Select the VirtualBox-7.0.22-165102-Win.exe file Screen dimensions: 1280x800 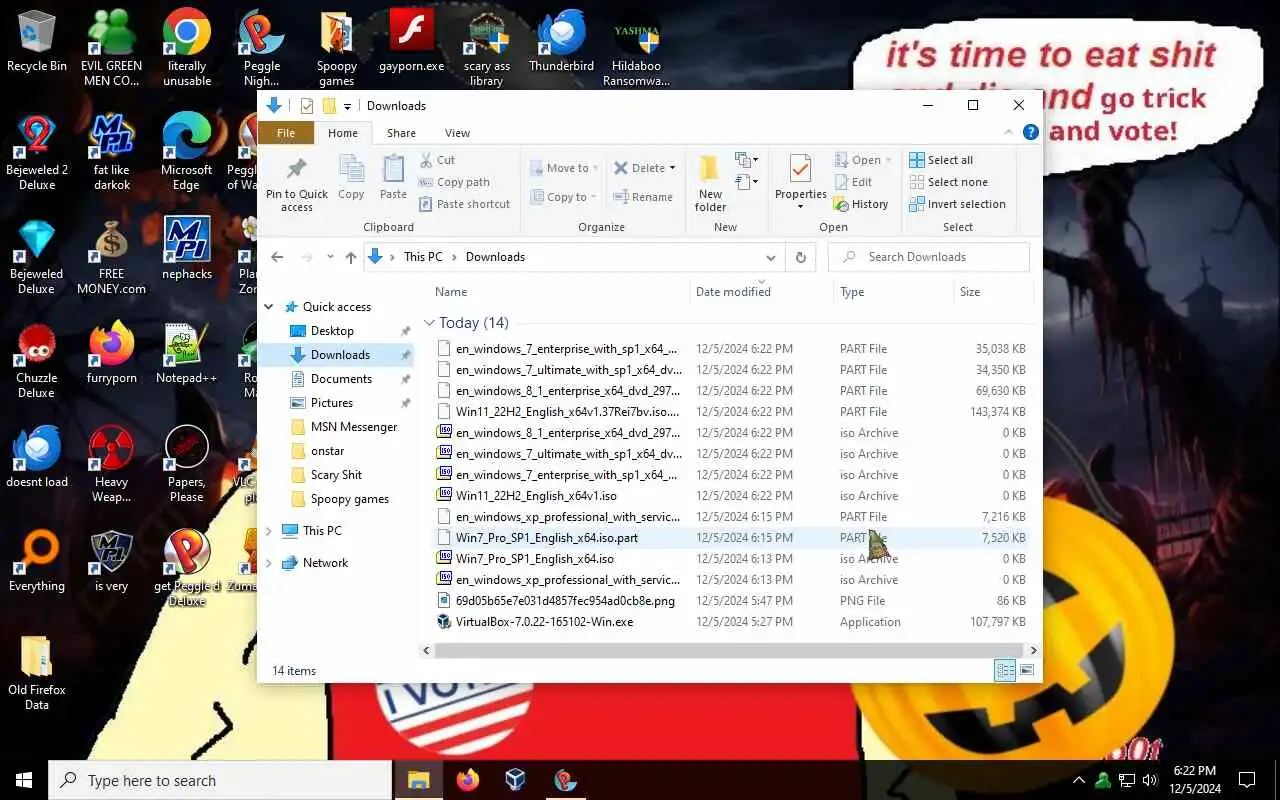tap(544, 622)
